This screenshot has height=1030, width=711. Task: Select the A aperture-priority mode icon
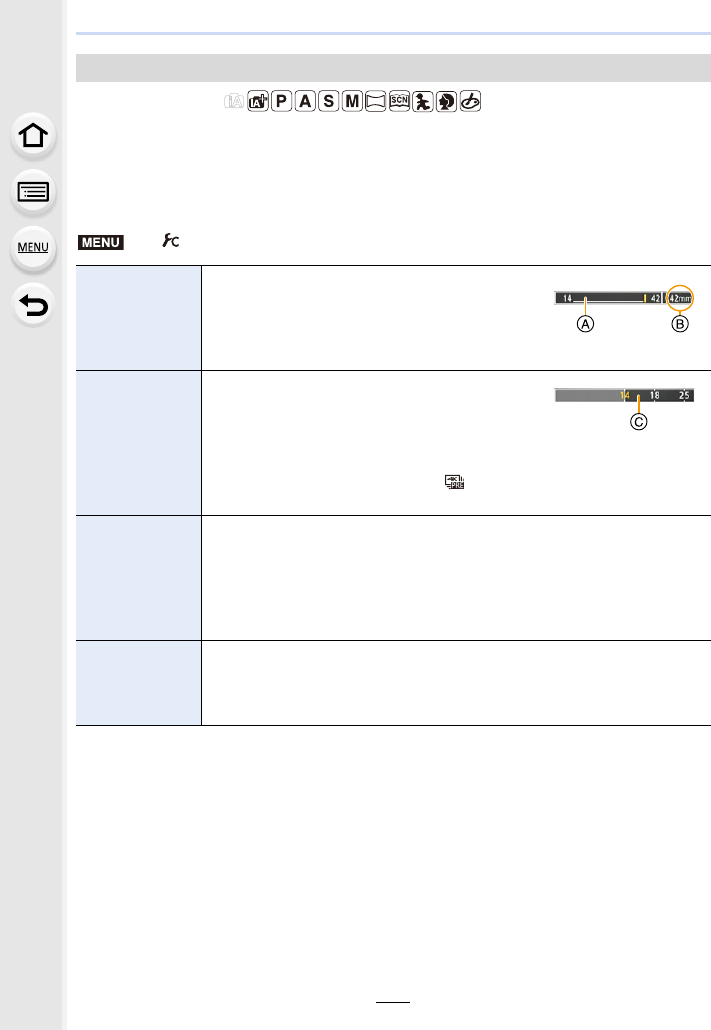click(x=303, y=104)
